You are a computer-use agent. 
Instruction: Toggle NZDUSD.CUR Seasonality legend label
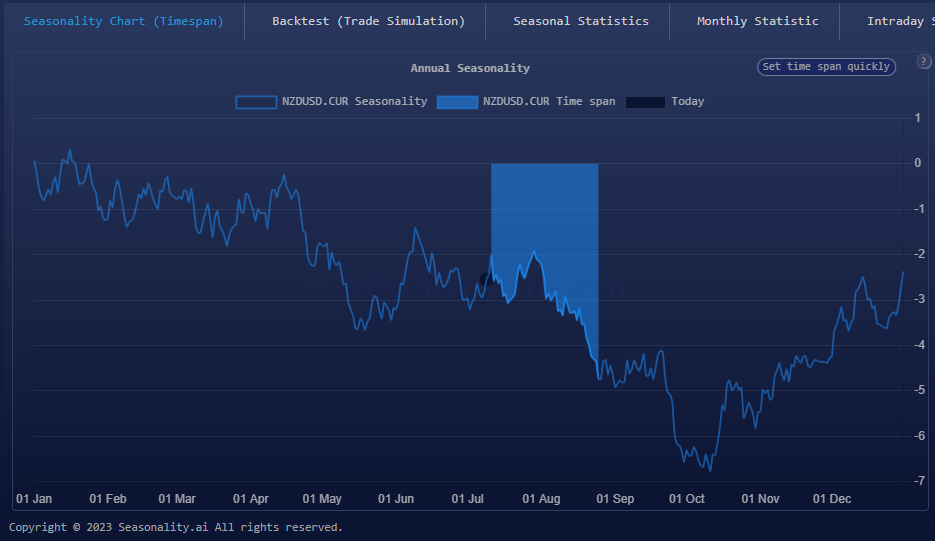pyautogui.click(x=354, y=101)
